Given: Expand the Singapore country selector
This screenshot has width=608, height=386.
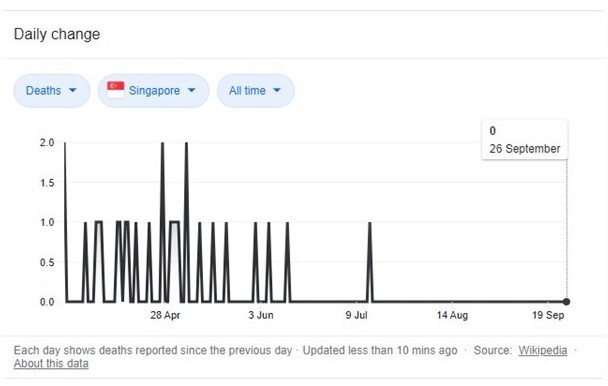Looking at the screenshot, I should pyautogui.click(x=154, y=91).
